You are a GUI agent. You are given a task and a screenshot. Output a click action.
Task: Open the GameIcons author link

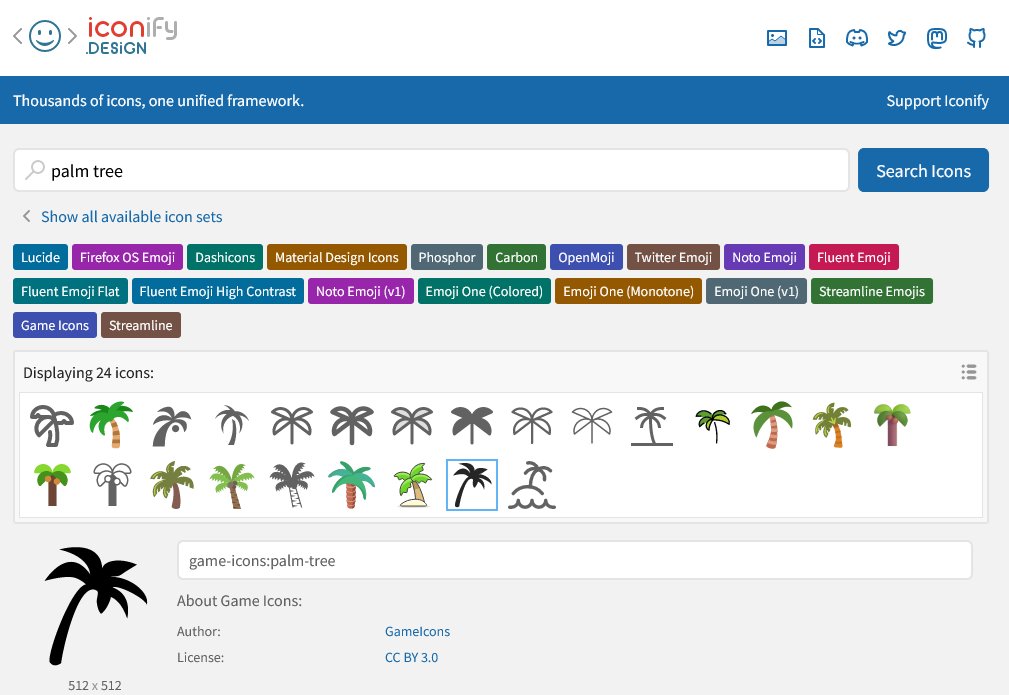pyautogui.click(x=417, y=631)
